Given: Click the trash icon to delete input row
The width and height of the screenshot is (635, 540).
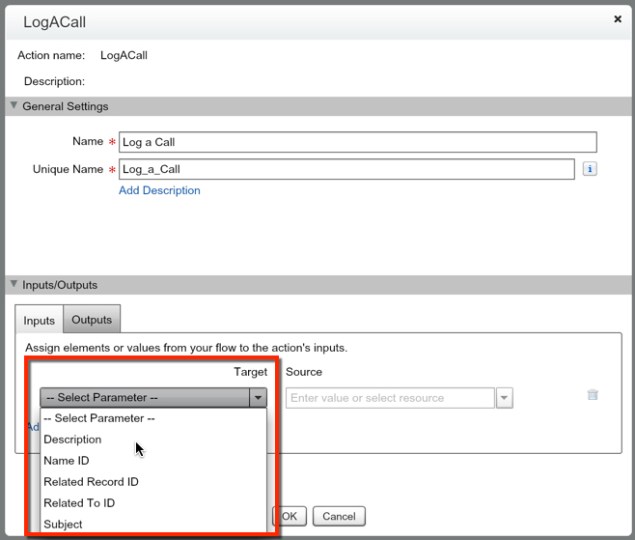Looking at the screenshot, I should coord(592,396).
